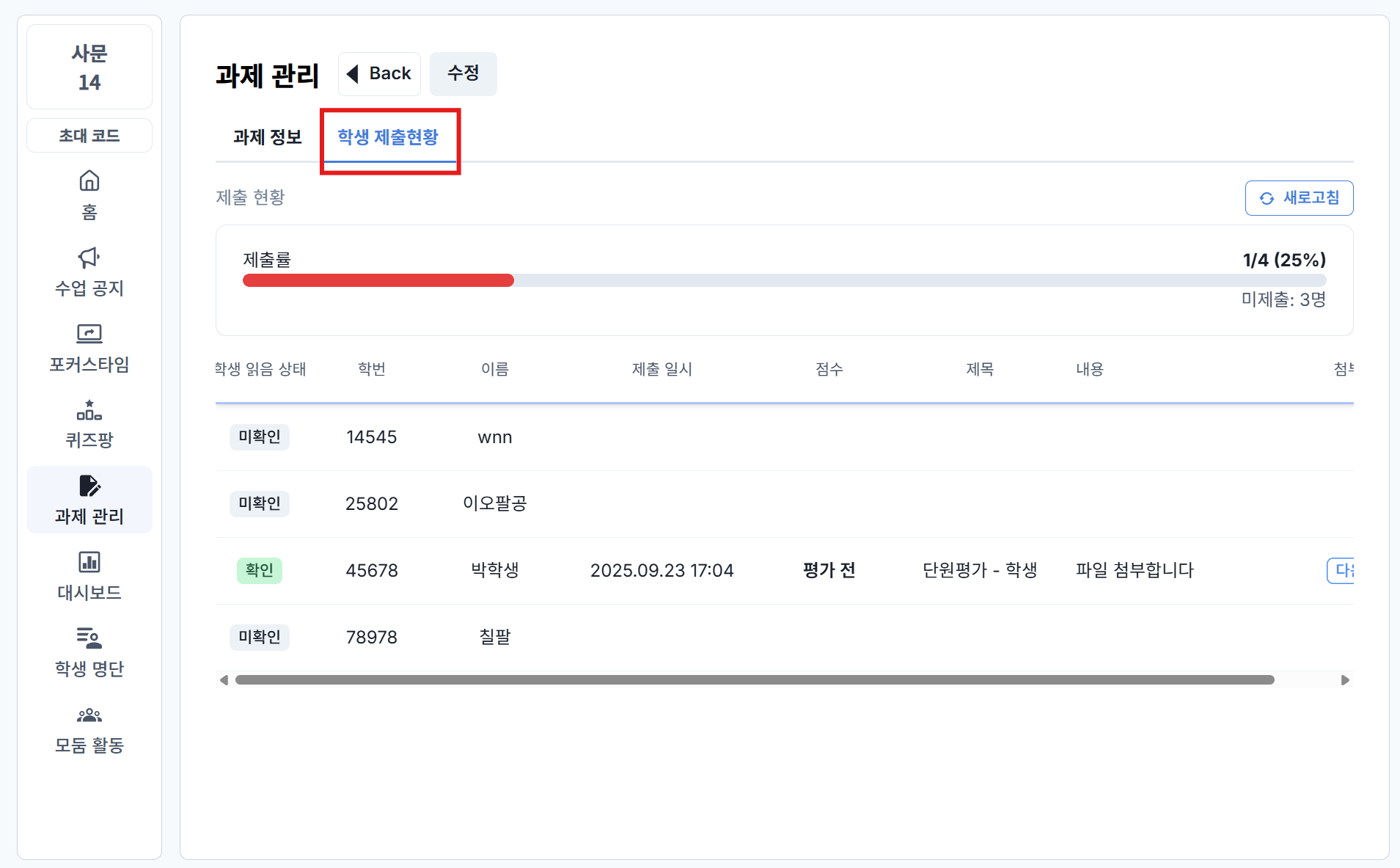Open the 대시보드 chart icon
Image resolution: width=1400 pixels, height=868 pixels.
pos(89,563)
